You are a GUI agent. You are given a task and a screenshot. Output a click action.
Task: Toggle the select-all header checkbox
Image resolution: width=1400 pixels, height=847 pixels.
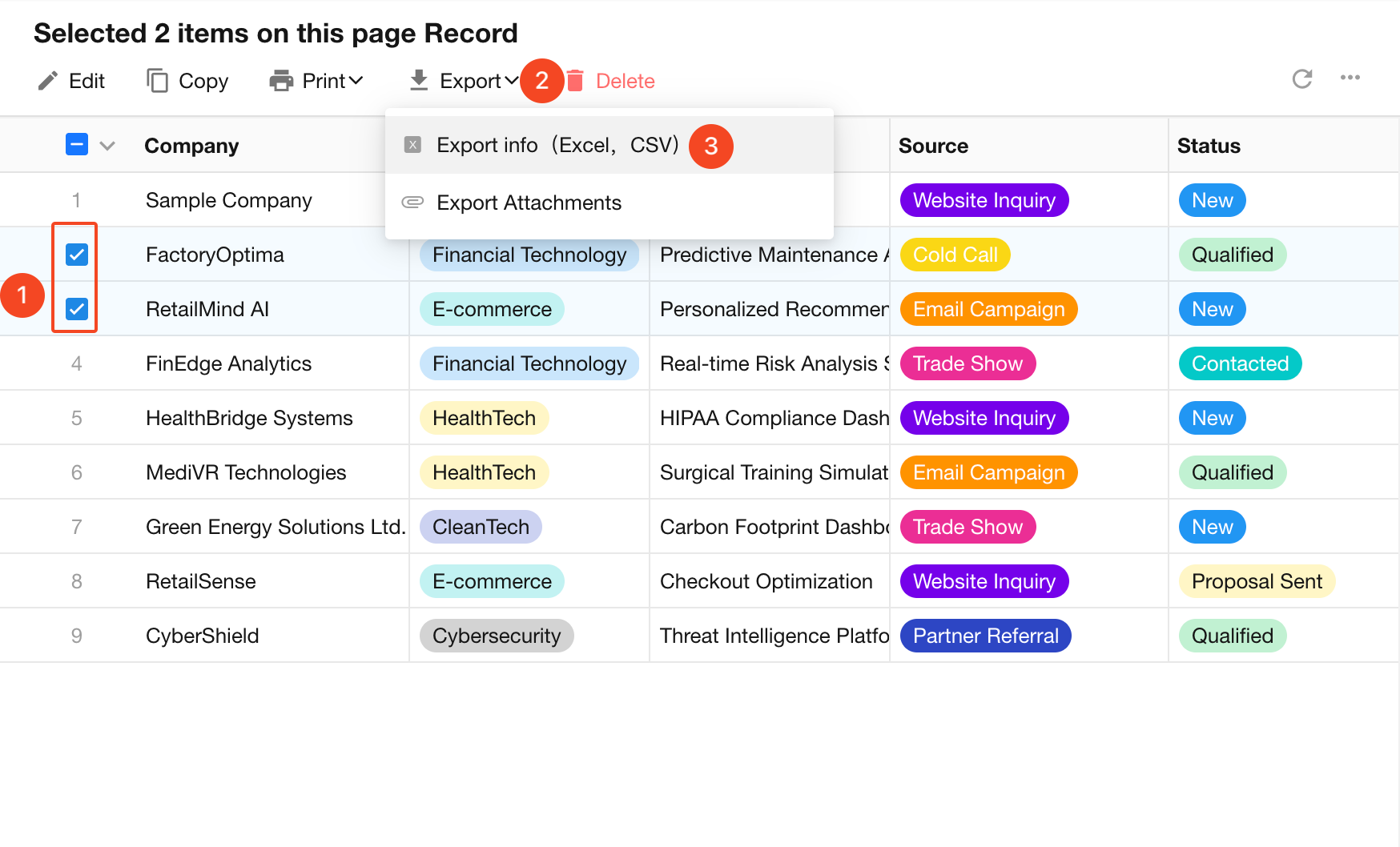(77, 145)
